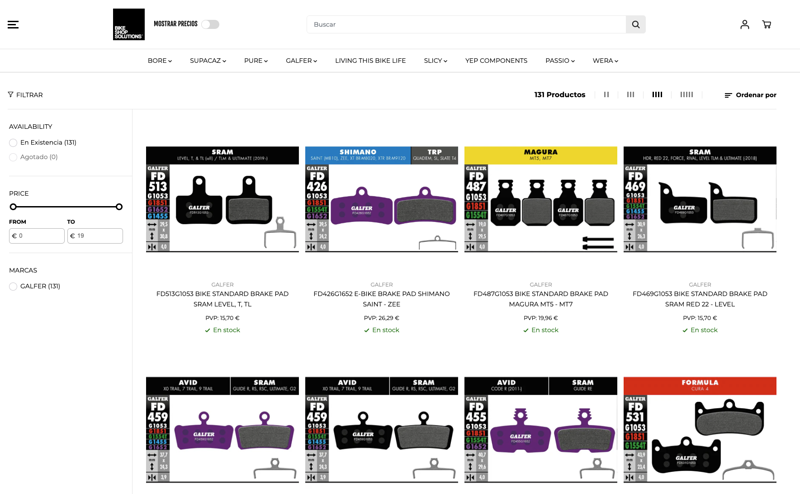The height and width of the screenshot is (494, 800).
Task: Open the user account icon
Action: coord(744,24)
